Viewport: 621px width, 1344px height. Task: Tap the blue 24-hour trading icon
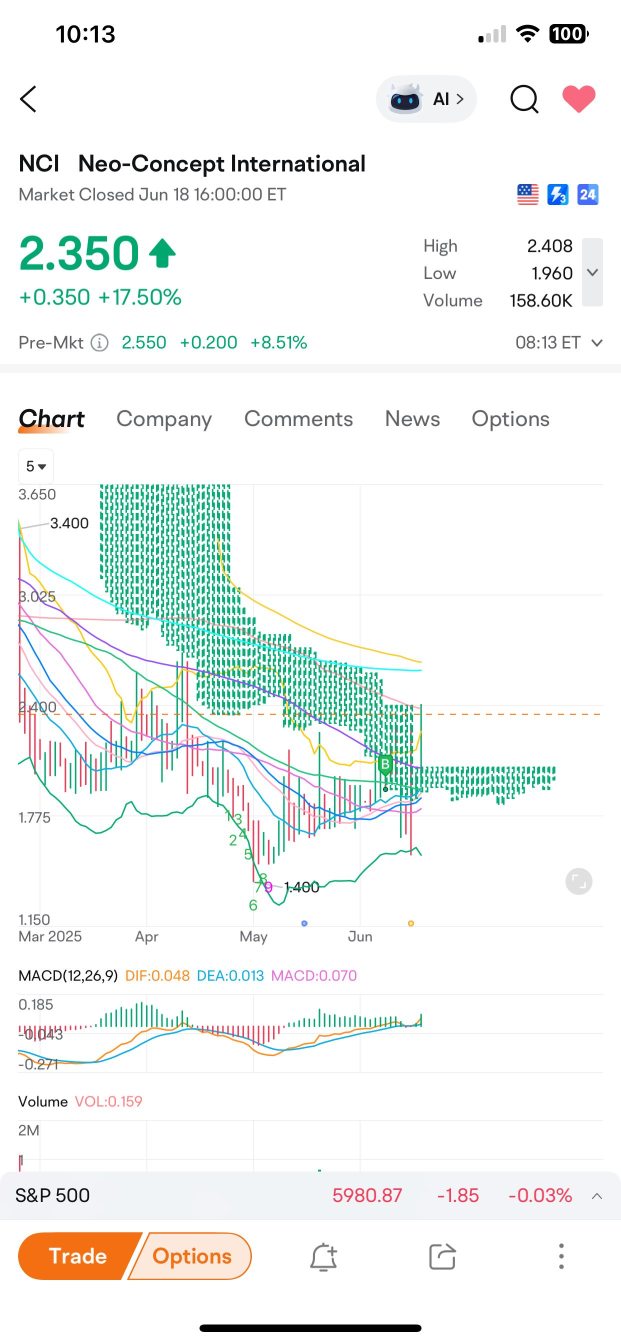tap(588, 195)
